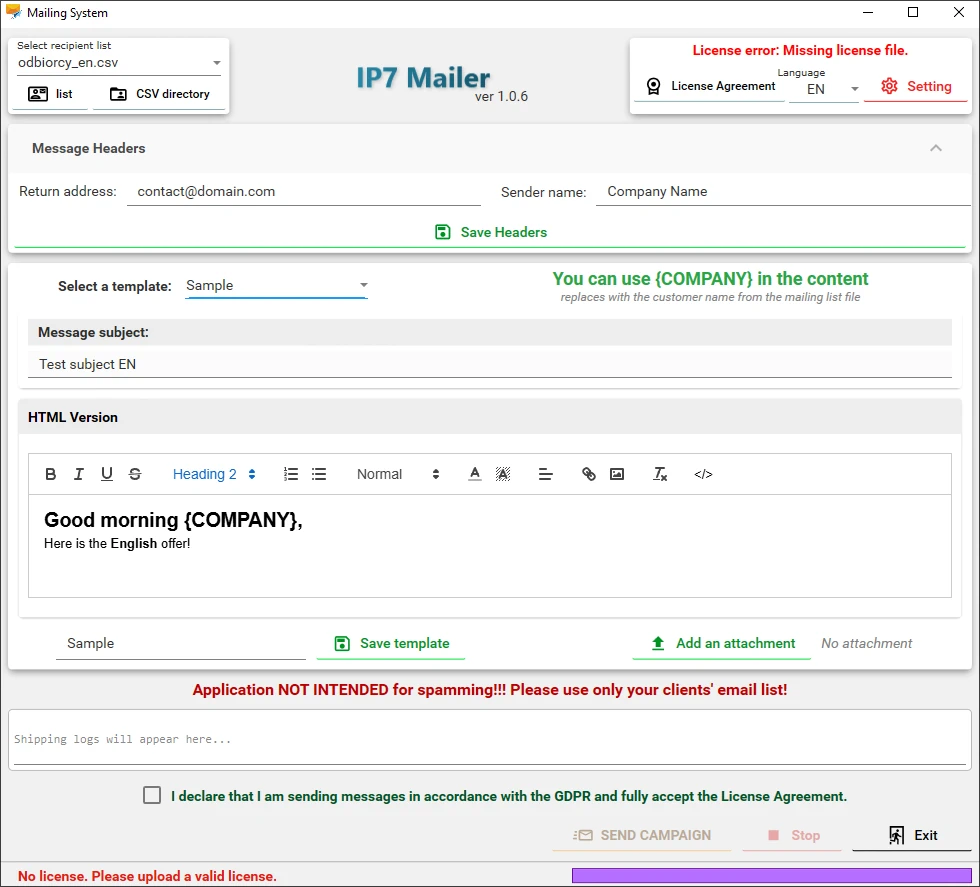
Task: Click the template name field Sample
Action: tap(181, 644)
